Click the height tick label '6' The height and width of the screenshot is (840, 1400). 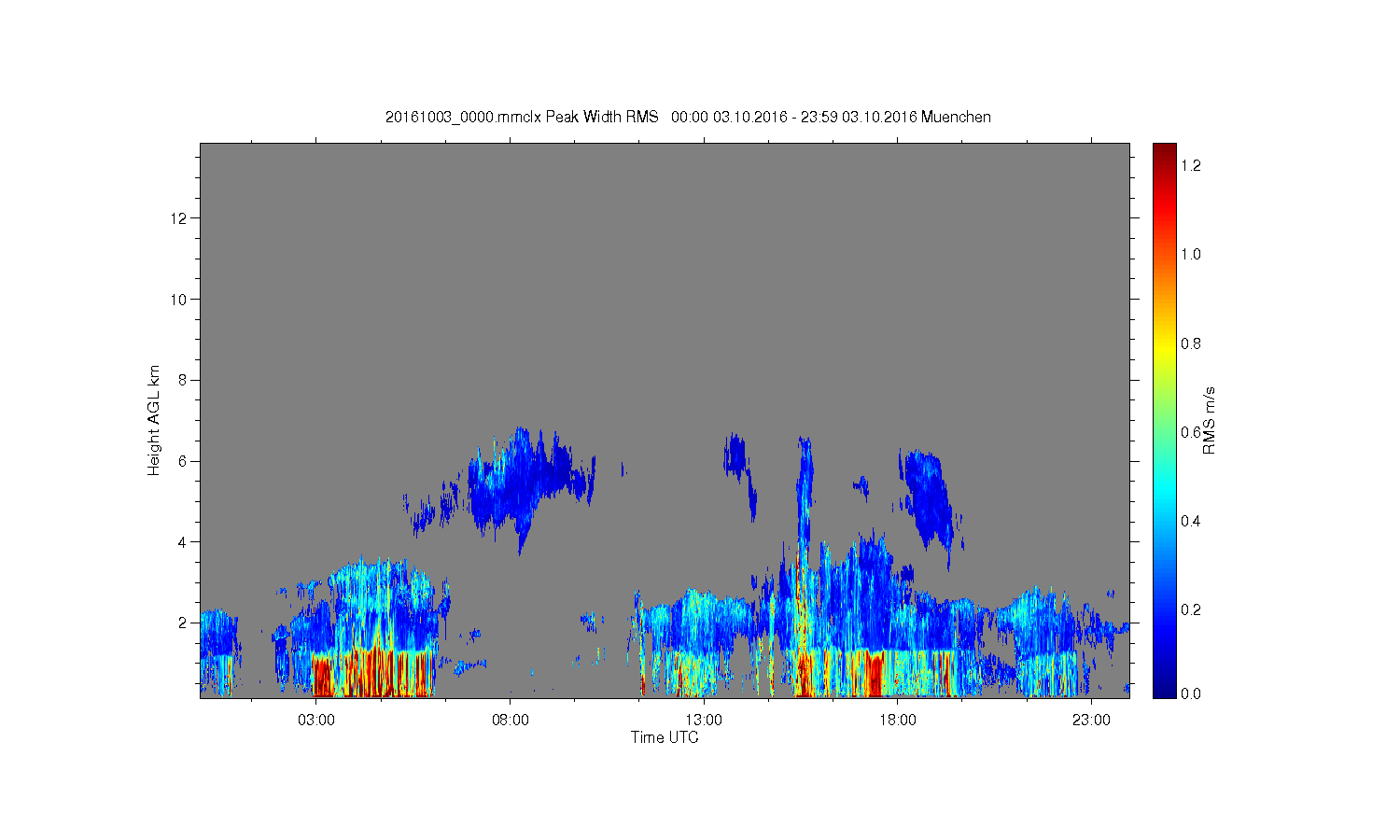click(184, 461)
